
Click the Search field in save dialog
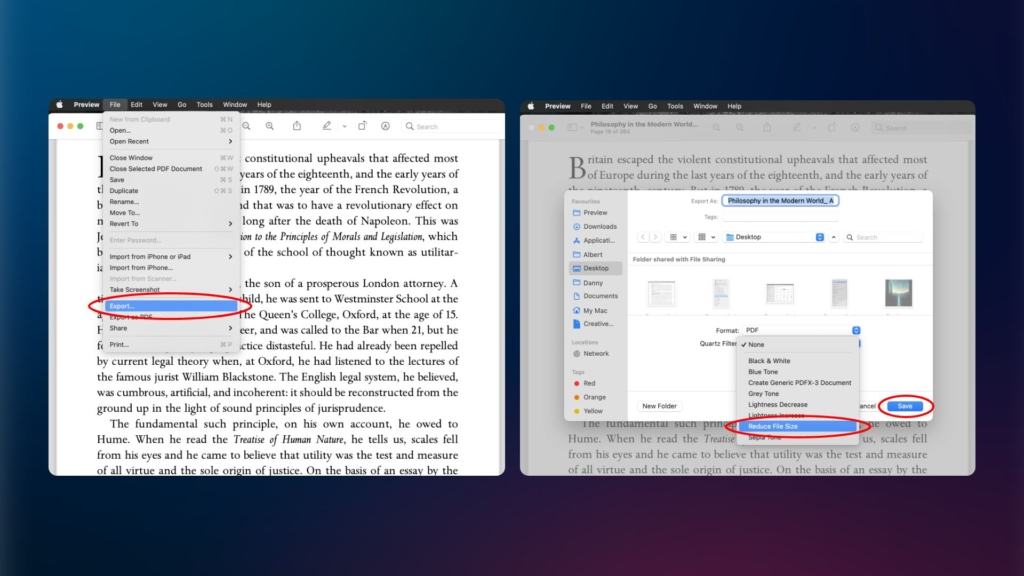tap(883, 237)
